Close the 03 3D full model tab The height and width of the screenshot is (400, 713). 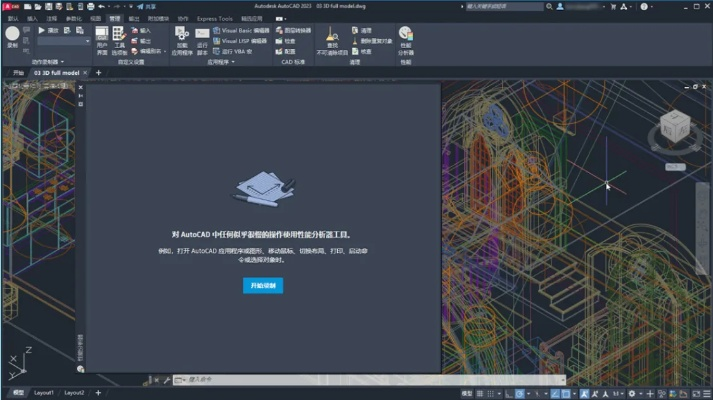85,73
